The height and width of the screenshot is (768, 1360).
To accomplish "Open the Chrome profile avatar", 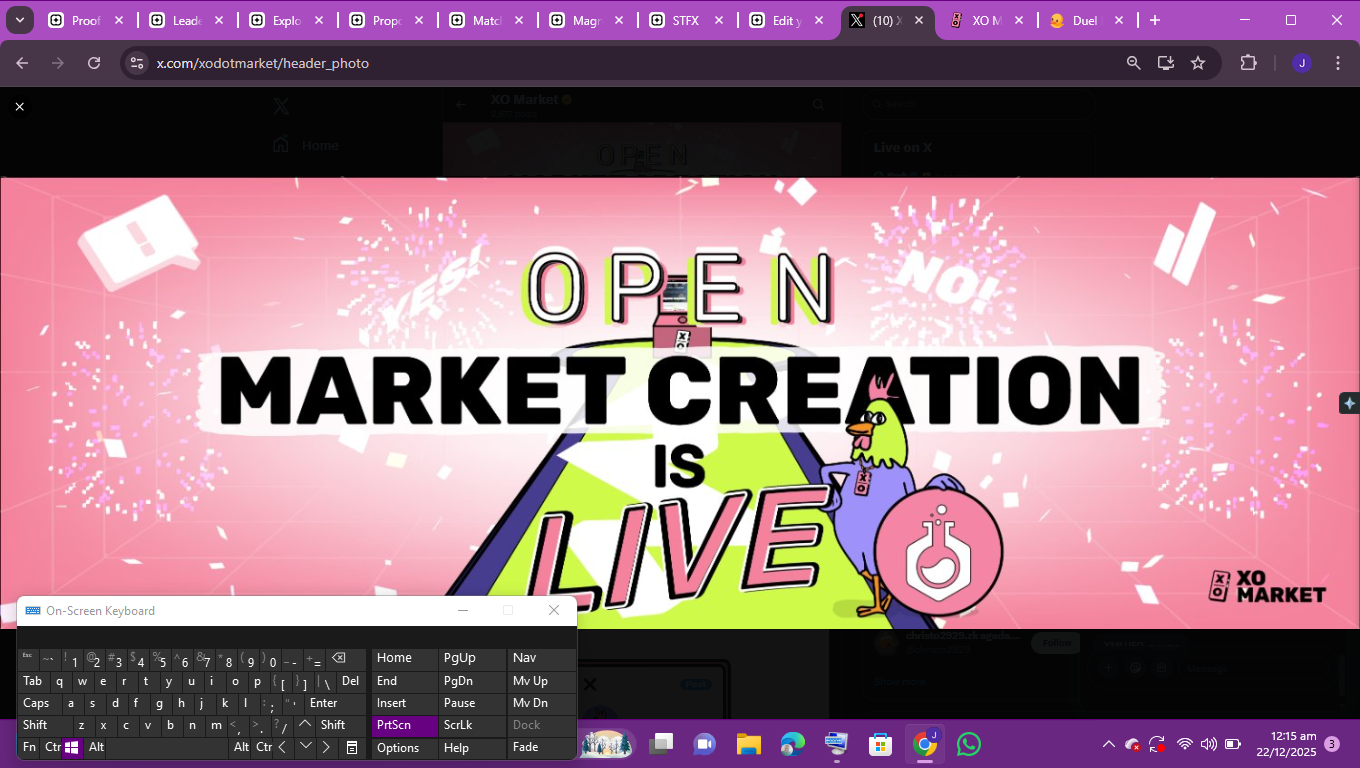I will [x=1301, y=63].
